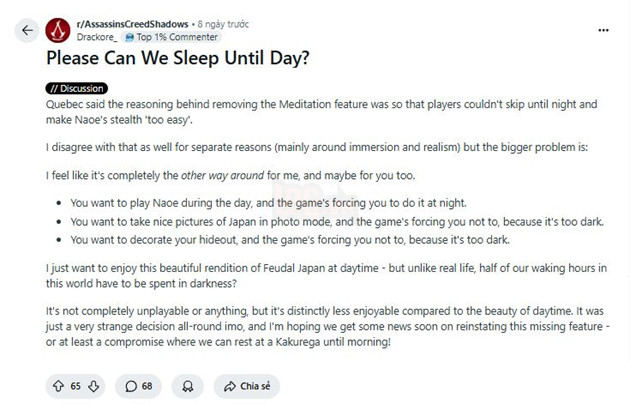The image size is (630, 404).
Task: Open the subreddit avatar icon
Action: [59, 29]
